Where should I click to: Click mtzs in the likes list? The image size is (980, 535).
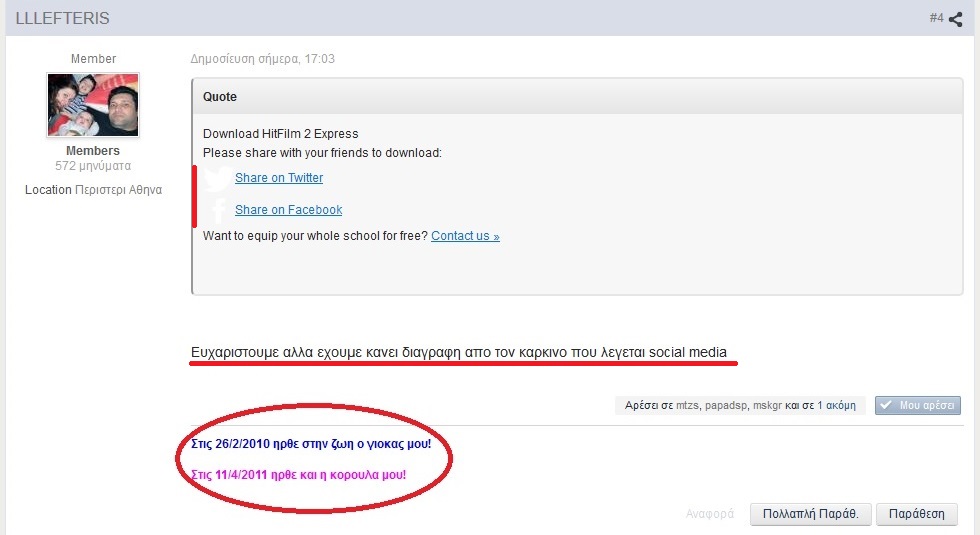pyautogui.click(x=688, y=405)
